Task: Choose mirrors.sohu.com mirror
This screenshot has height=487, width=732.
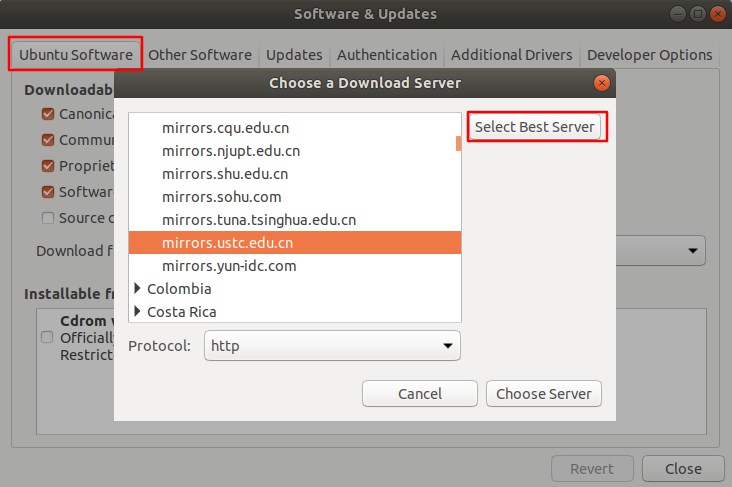Action: pyautogui.click(x=221, y=197)
